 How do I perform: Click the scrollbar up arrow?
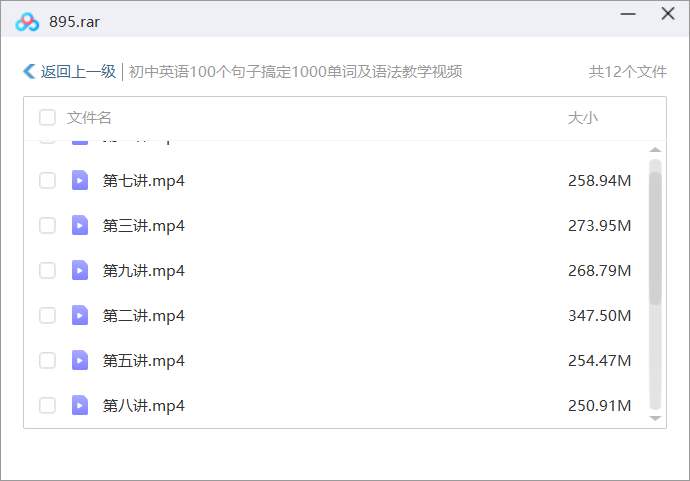click(x=656, y=151)
